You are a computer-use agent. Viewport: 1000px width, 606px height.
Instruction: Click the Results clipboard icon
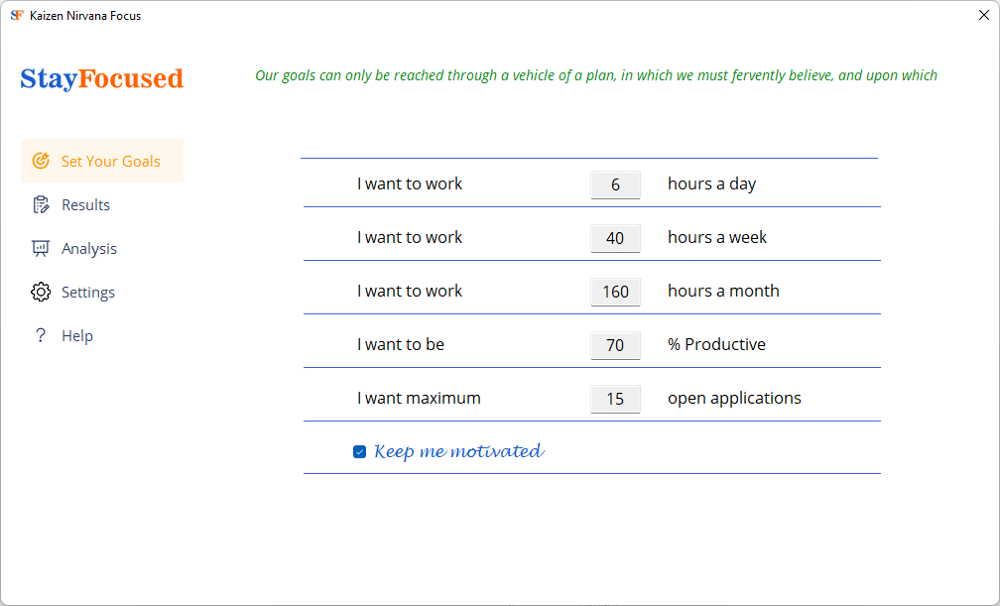pos(41,205)
